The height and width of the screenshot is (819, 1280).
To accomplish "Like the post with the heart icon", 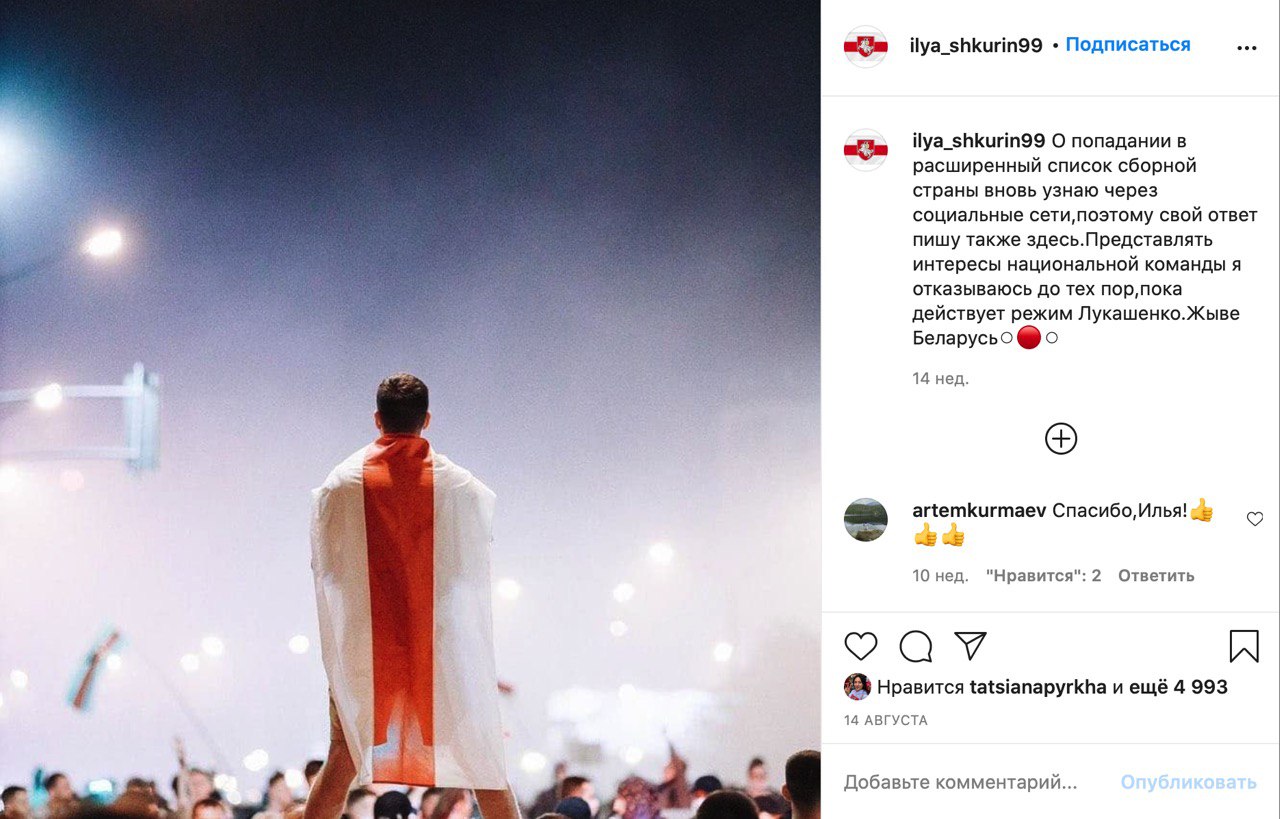I will 861,646.
